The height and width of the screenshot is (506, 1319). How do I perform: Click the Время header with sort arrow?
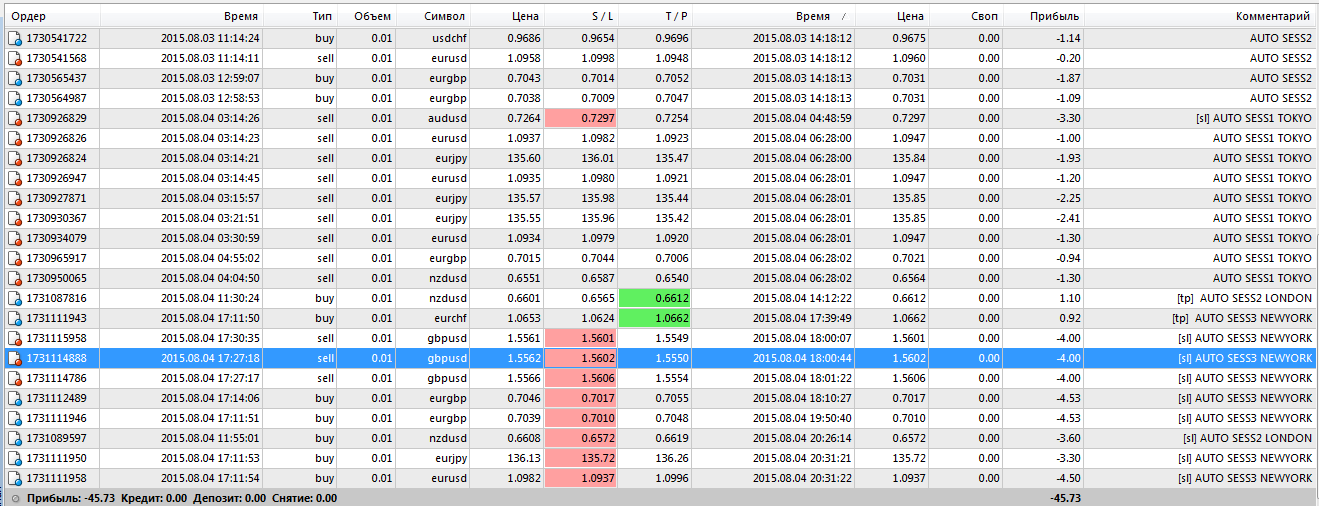coord(775,17)
